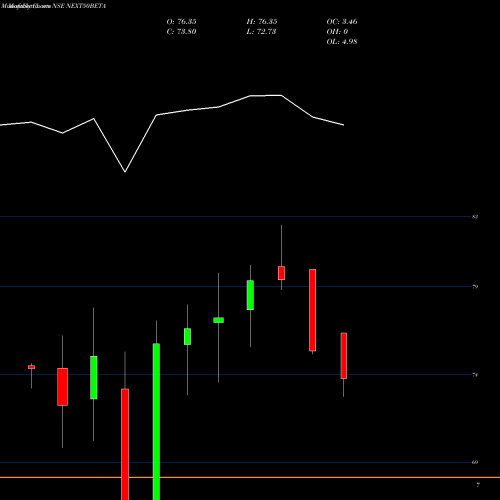Click the 'OH: 0' reading
This screenshot has width=500, height=500.
pos(337,31)
